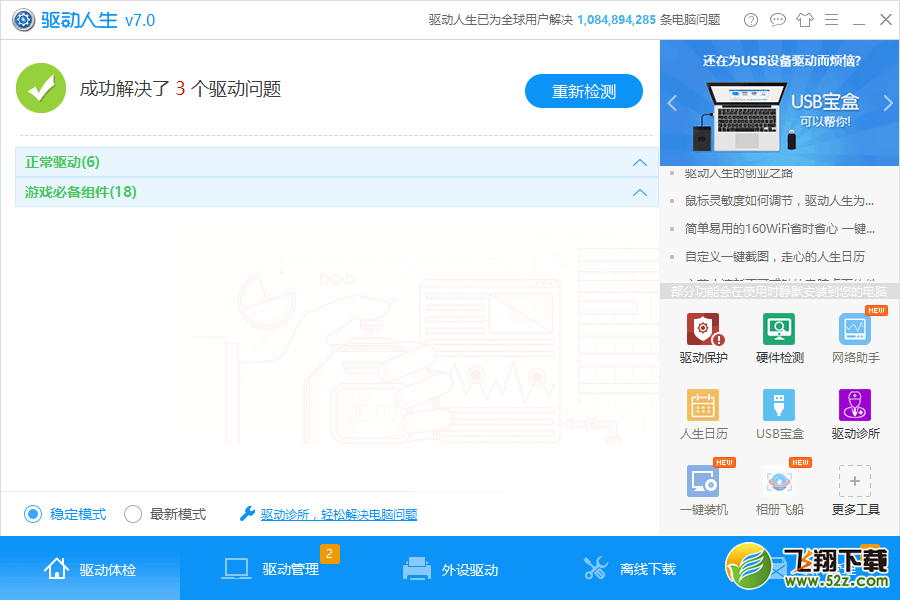Show previous banner slide
Viewport: 900px width, 600px height.
[673, 103]
